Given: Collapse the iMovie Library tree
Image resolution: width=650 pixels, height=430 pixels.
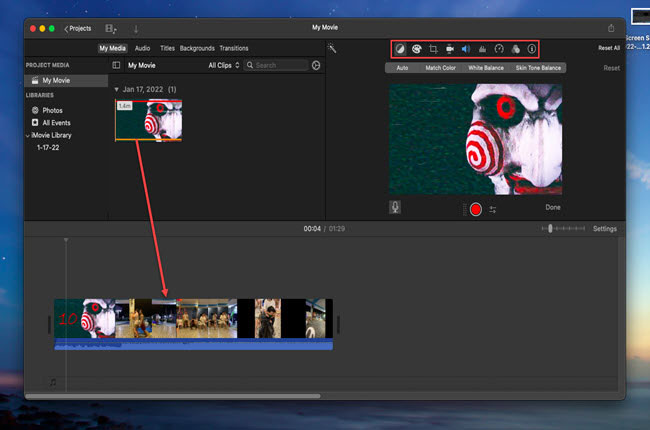Looking at the screenshot, I should tap(27, 136).
